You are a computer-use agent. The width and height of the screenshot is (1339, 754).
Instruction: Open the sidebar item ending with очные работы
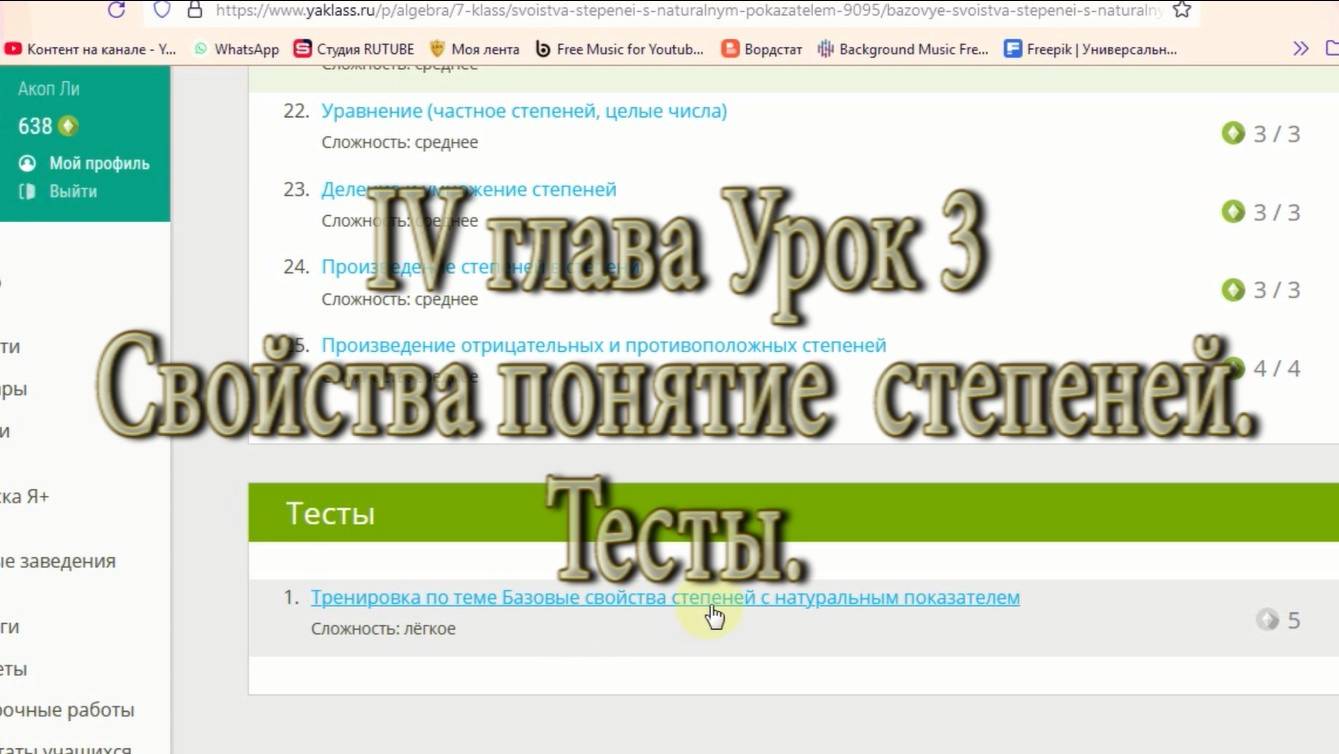[x=67, y=710]
